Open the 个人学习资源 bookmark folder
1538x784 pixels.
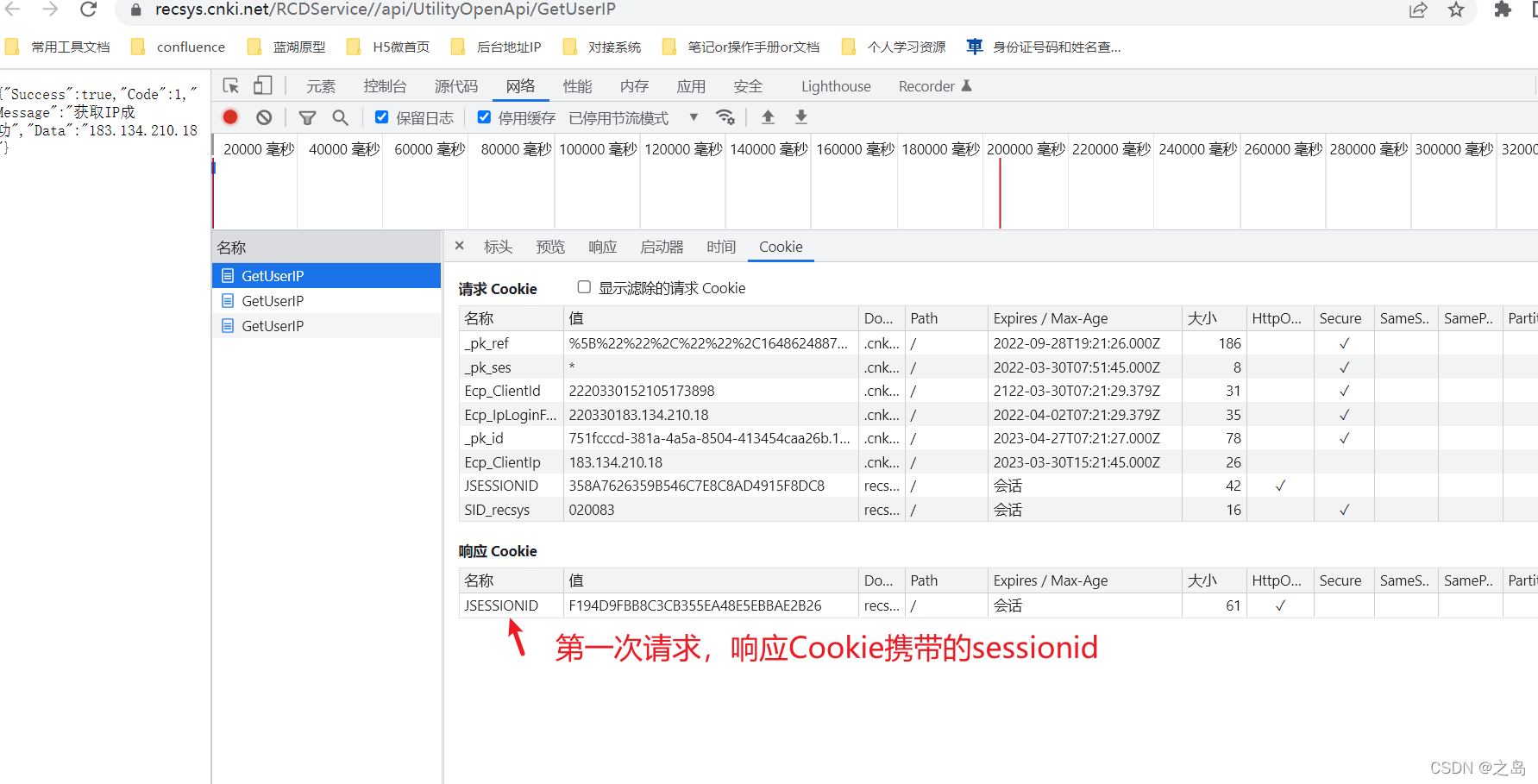click(894, 47)
